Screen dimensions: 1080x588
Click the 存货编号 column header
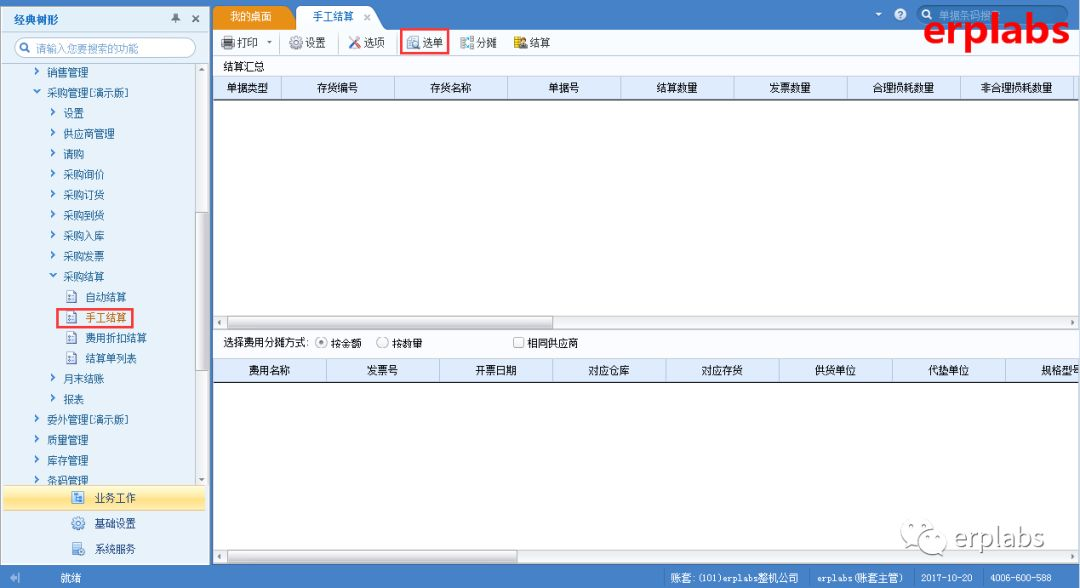pyautogui.click(x=338, y=88)
